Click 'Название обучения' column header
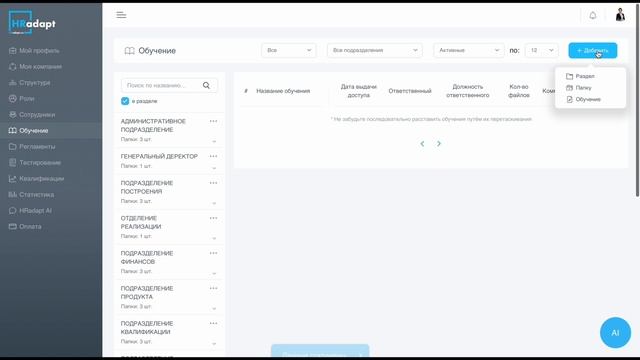The width and height of the screenshot is (640, 360). pos(283,91)
